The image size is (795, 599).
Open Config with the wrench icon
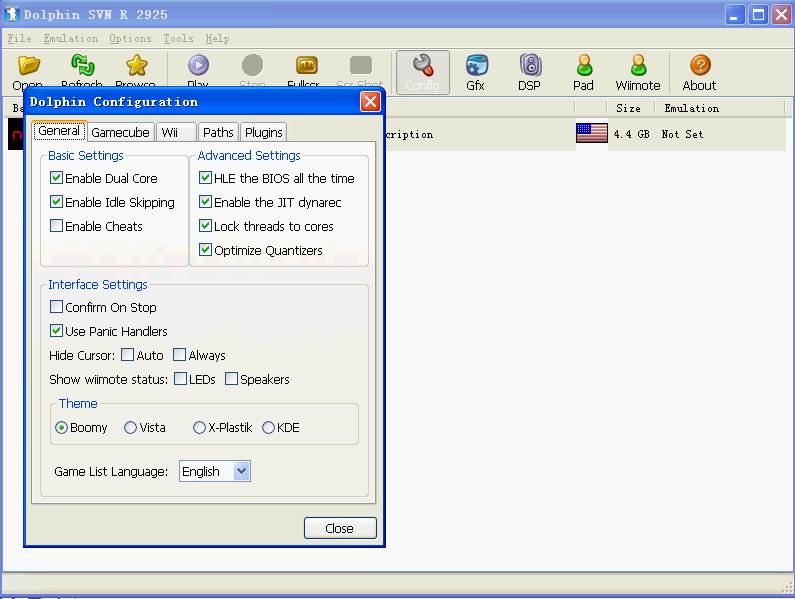tap(423, 73)
